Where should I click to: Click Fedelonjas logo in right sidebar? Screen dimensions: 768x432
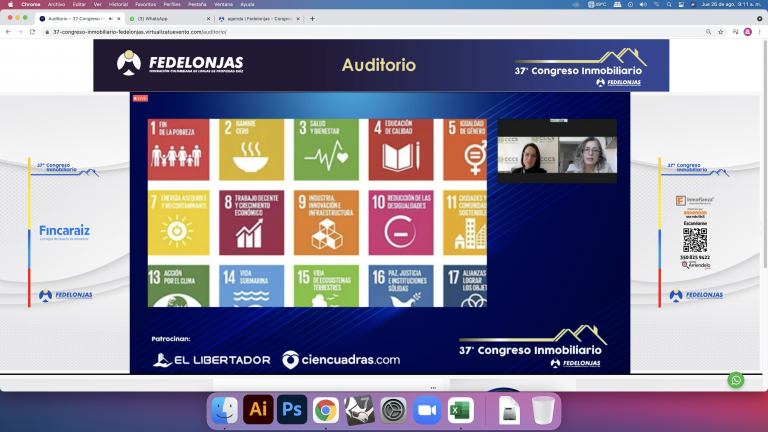[x=696, y=295]
